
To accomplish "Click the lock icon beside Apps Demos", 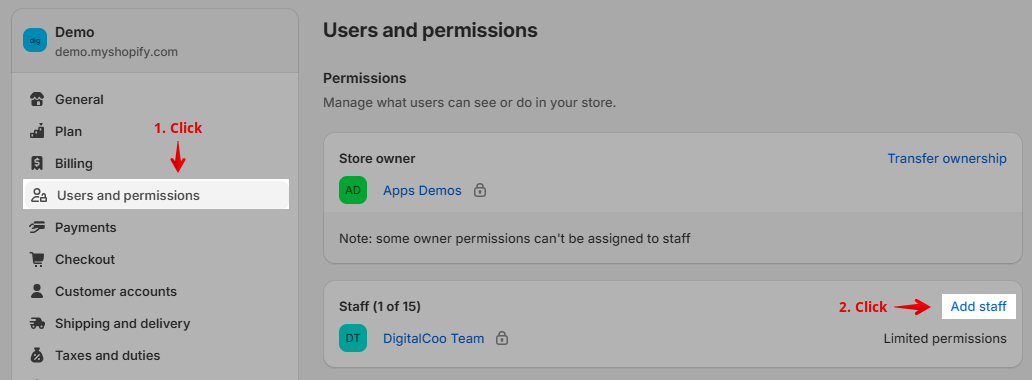I will tap(480, 191).
